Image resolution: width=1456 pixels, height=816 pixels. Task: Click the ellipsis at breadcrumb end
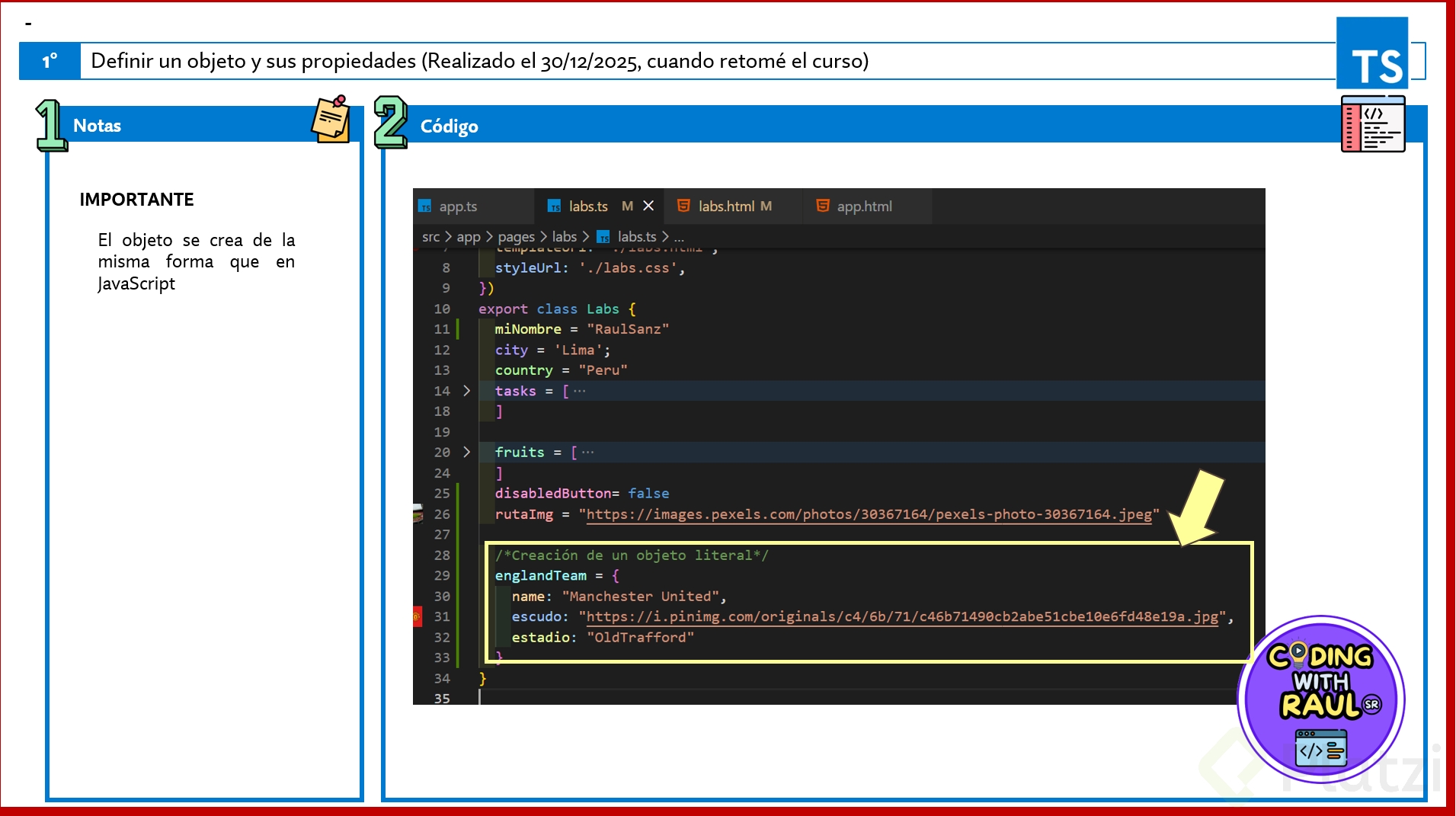coord(679,237)
